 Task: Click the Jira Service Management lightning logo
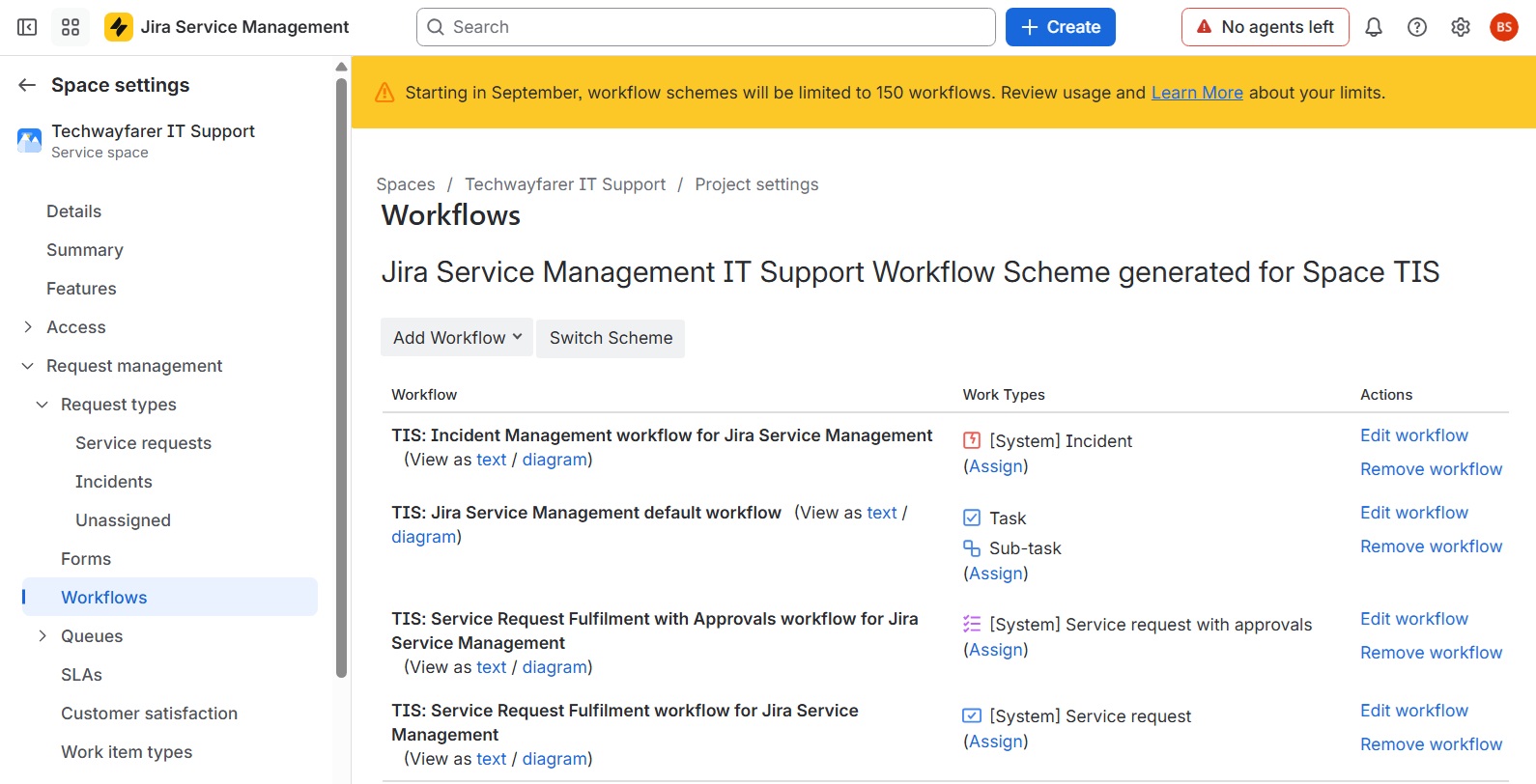[x=119, y=27]
